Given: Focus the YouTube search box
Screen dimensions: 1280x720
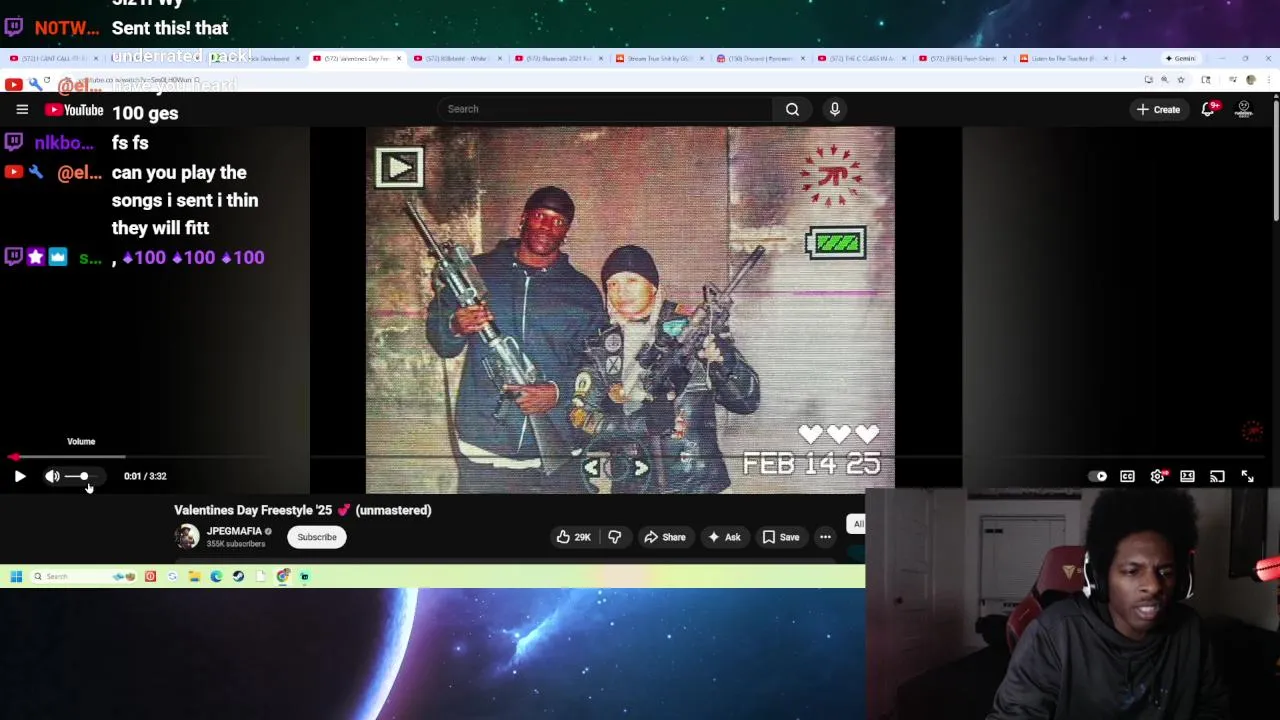Looking at the screenshot, I should [605, 109].
